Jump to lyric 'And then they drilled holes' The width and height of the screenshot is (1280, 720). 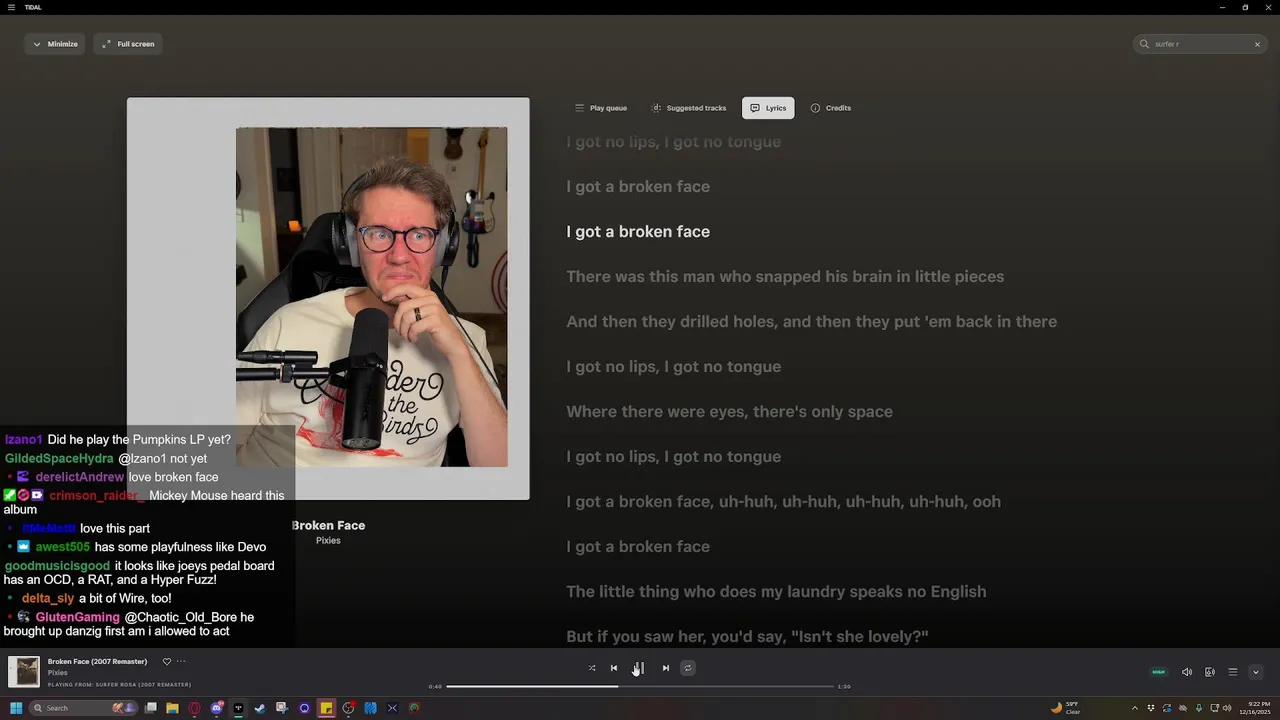pos(811,322)
